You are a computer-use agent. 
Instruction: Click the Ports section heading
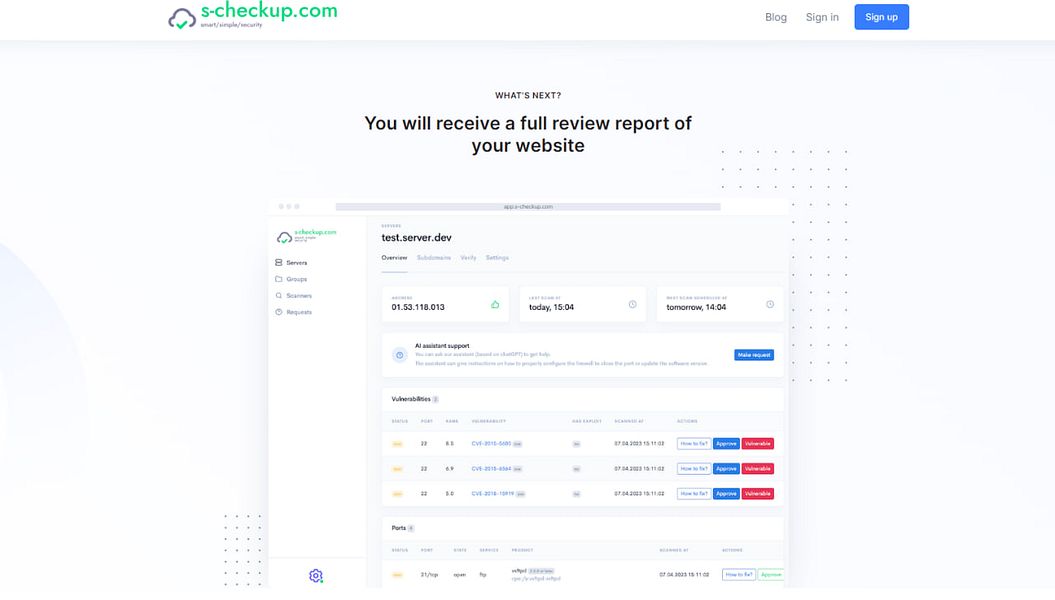coord(398,528)
